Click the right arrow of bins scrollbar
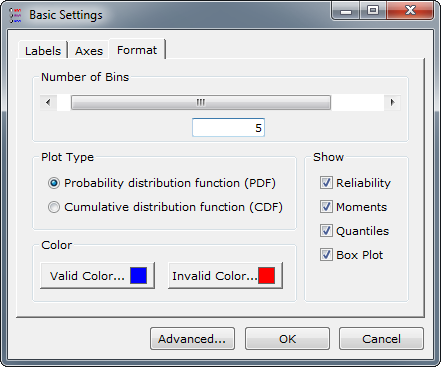 392,102
